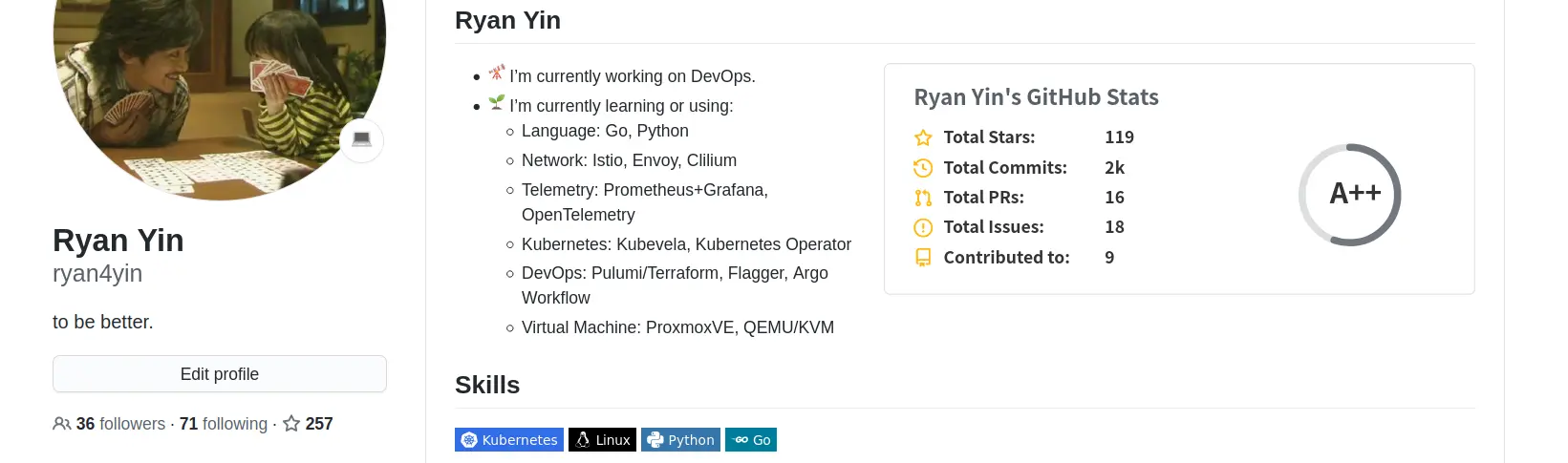Click the Go skill badge
The image size is (1568, 463).
[751, 440]
